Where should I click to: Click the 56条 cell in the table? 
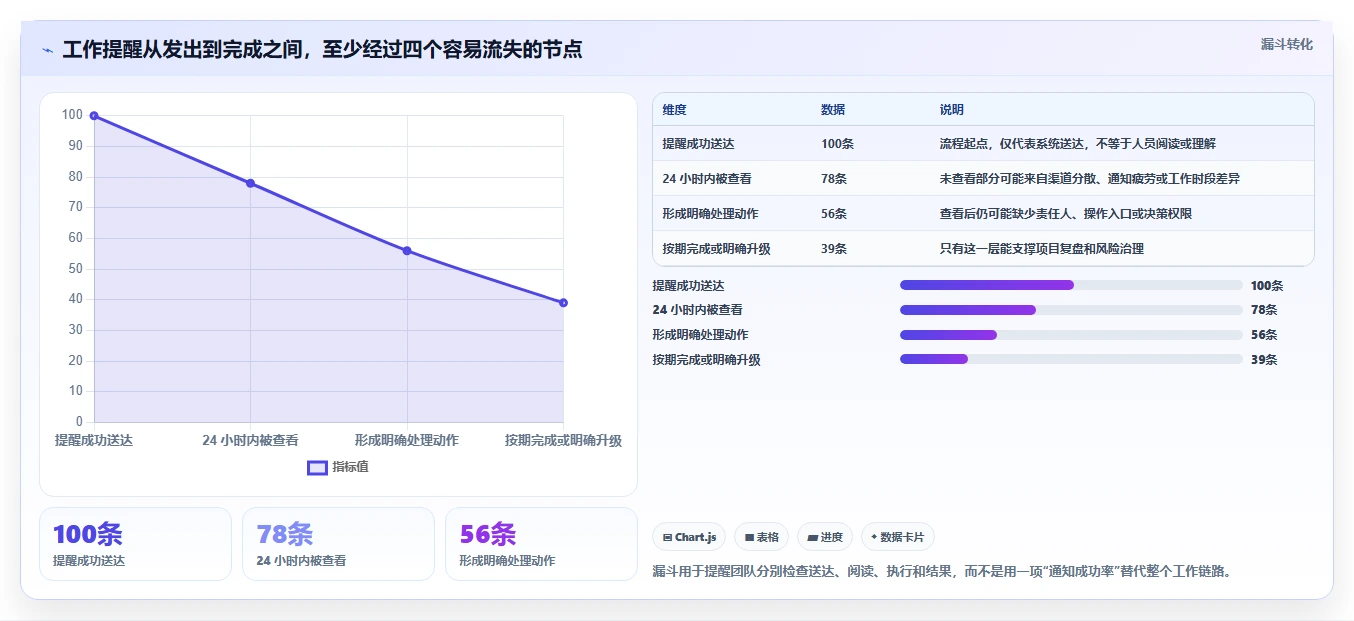834,214
